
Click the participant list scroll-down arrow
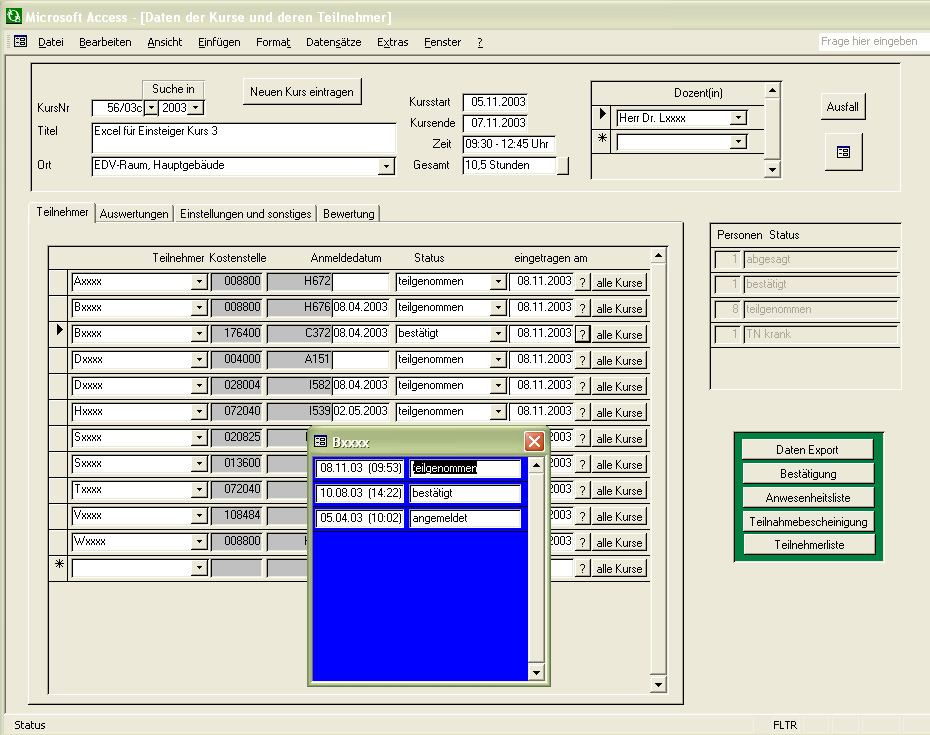(658, 685)
